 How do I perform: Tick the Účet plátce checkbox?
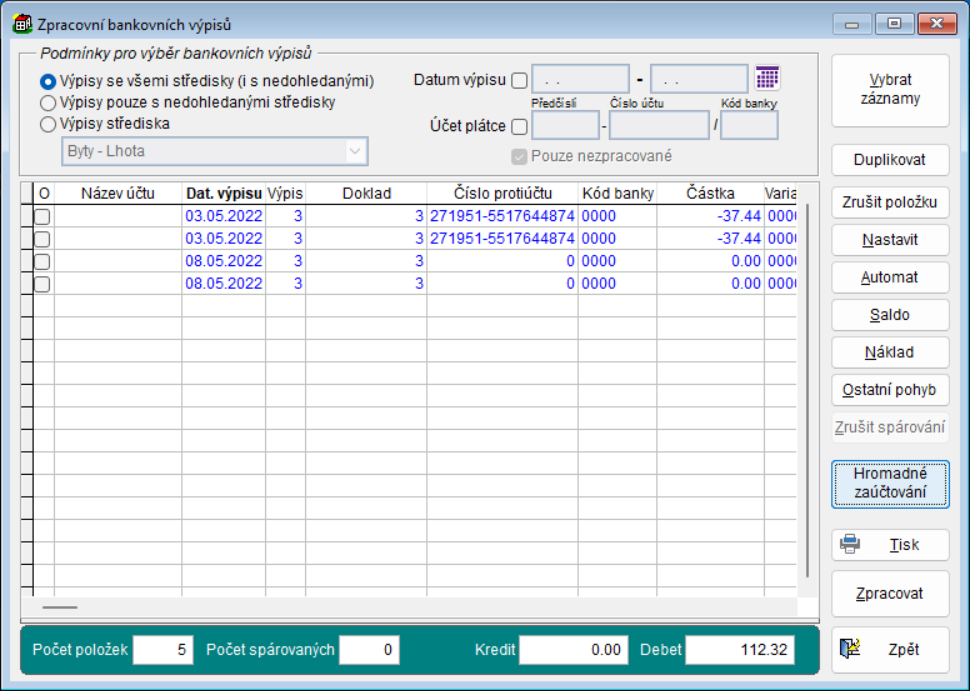519,126
